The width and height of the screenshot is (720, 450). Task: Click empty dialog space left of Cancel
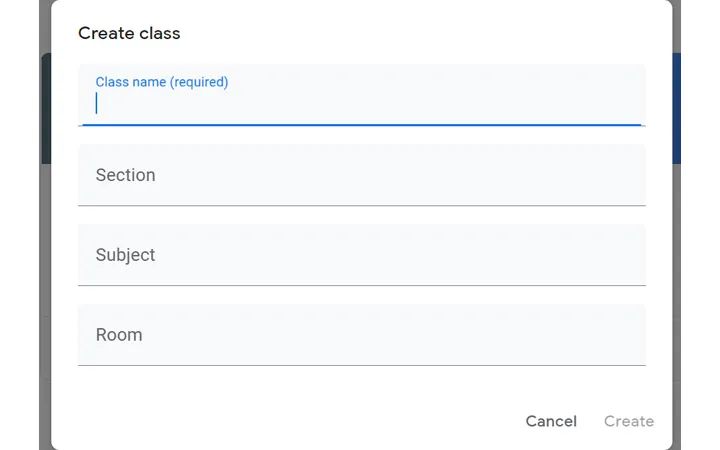pos(300,421)
